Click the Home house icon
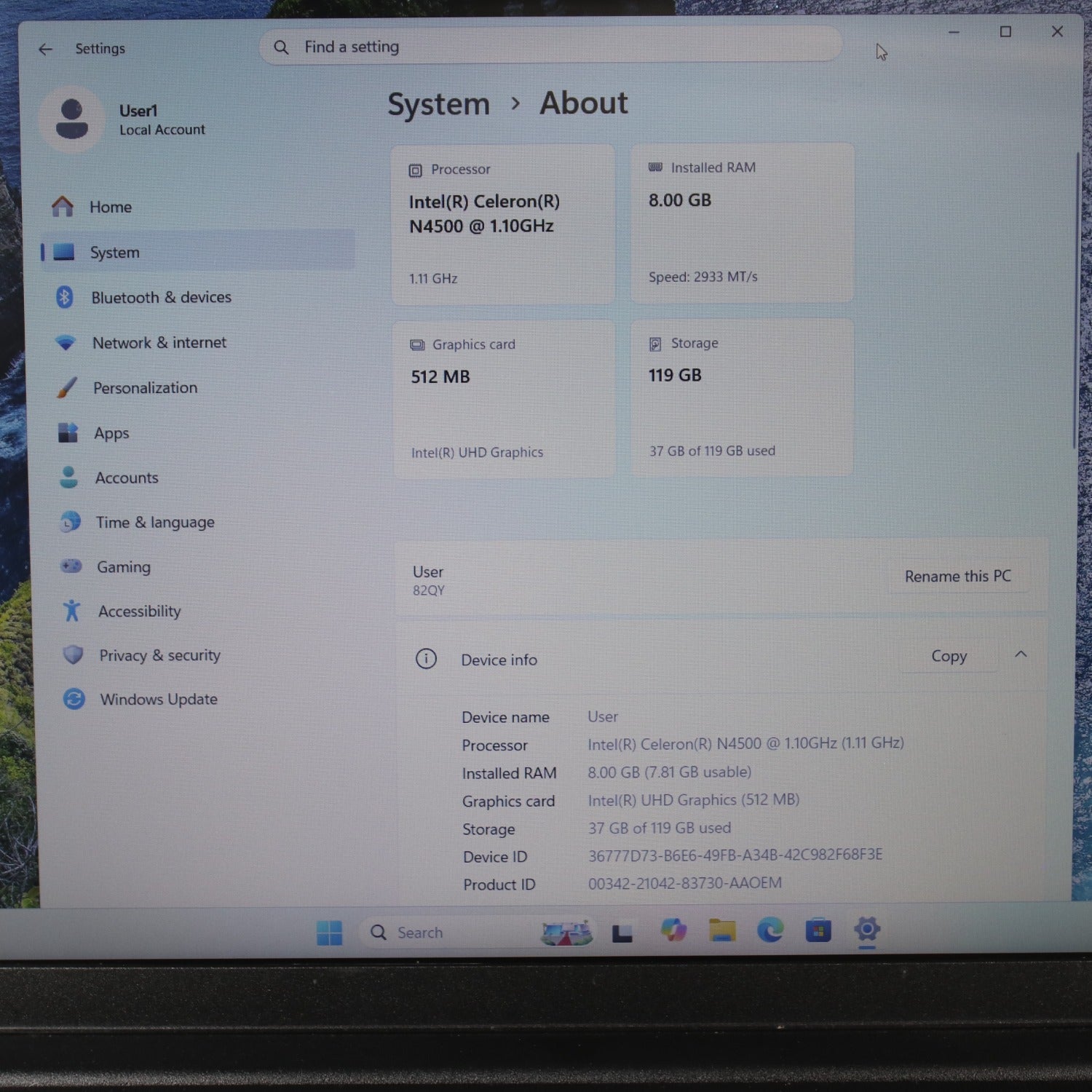Image resolution: width=1092 pixels, height=1092 pixels. [63, 207]
